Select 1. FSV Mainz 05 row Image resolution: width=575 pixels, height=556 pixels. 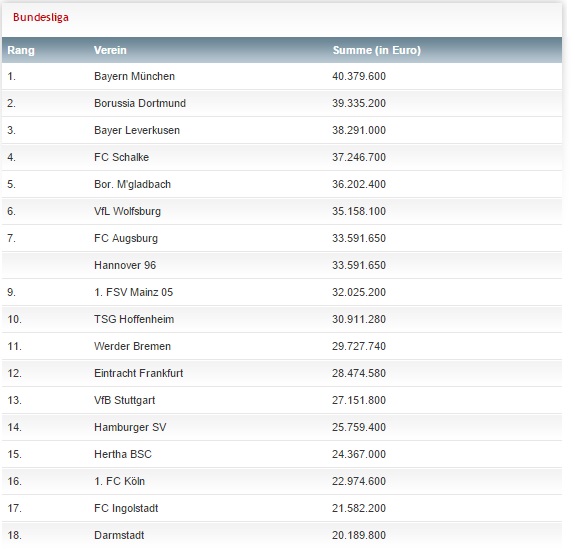[x=282, y=292]
